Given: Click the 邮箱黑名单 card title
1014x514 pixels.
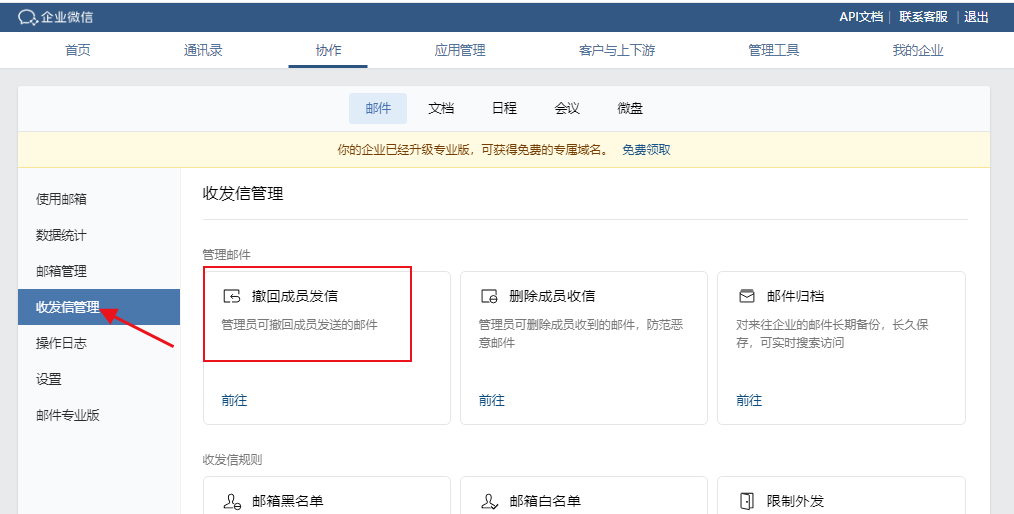Looking at the screenshot, I should 288,501.
